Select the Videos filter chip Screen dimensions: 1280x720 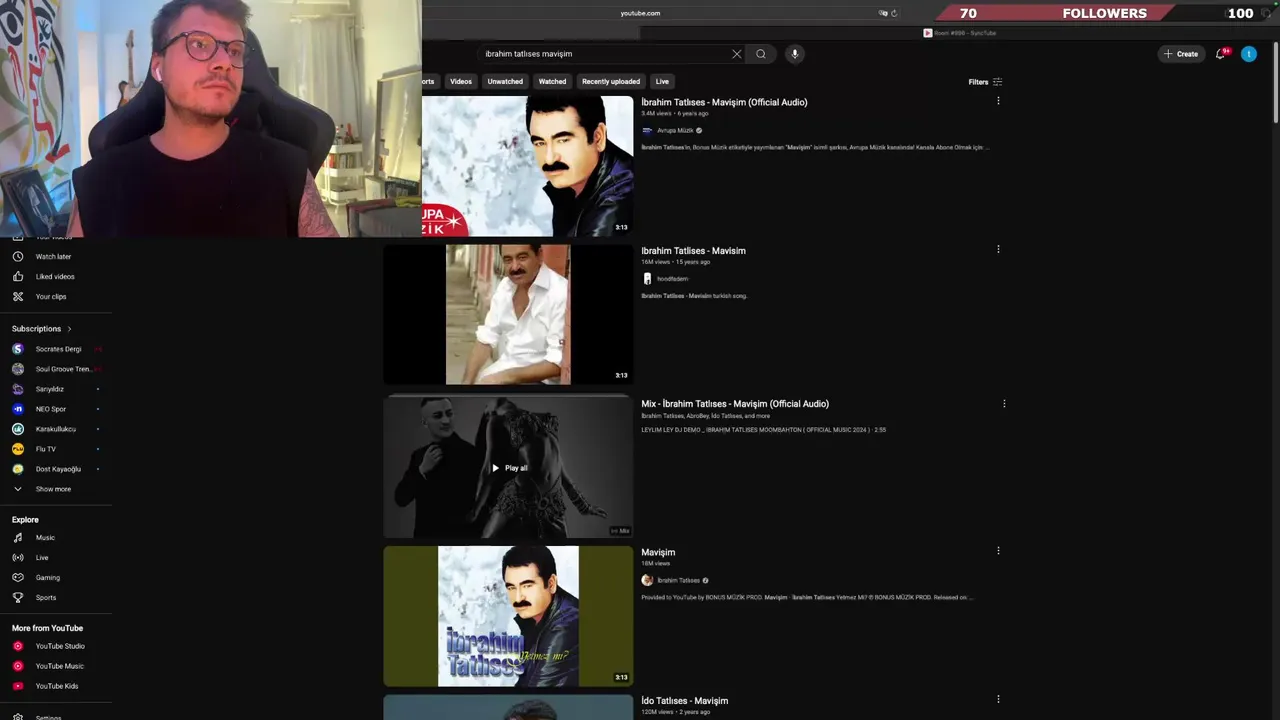pyautogui.click(x=461, y=82)
